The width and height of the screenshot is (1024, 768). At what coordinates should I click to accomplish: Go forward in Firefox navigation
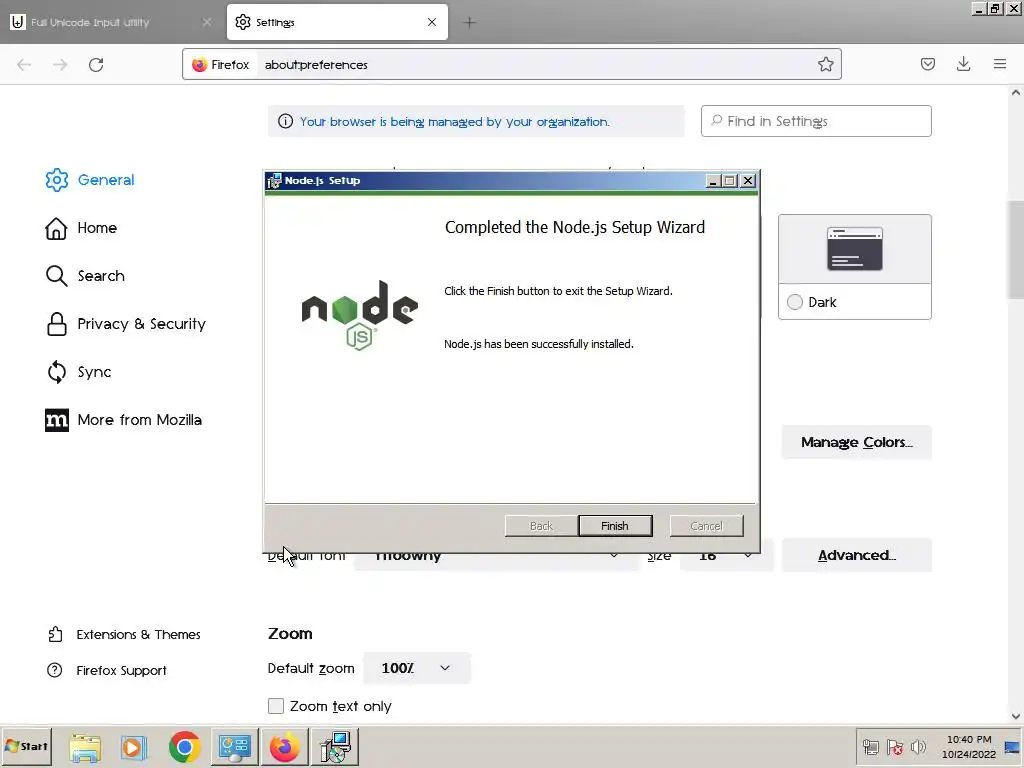pos(60,65)
